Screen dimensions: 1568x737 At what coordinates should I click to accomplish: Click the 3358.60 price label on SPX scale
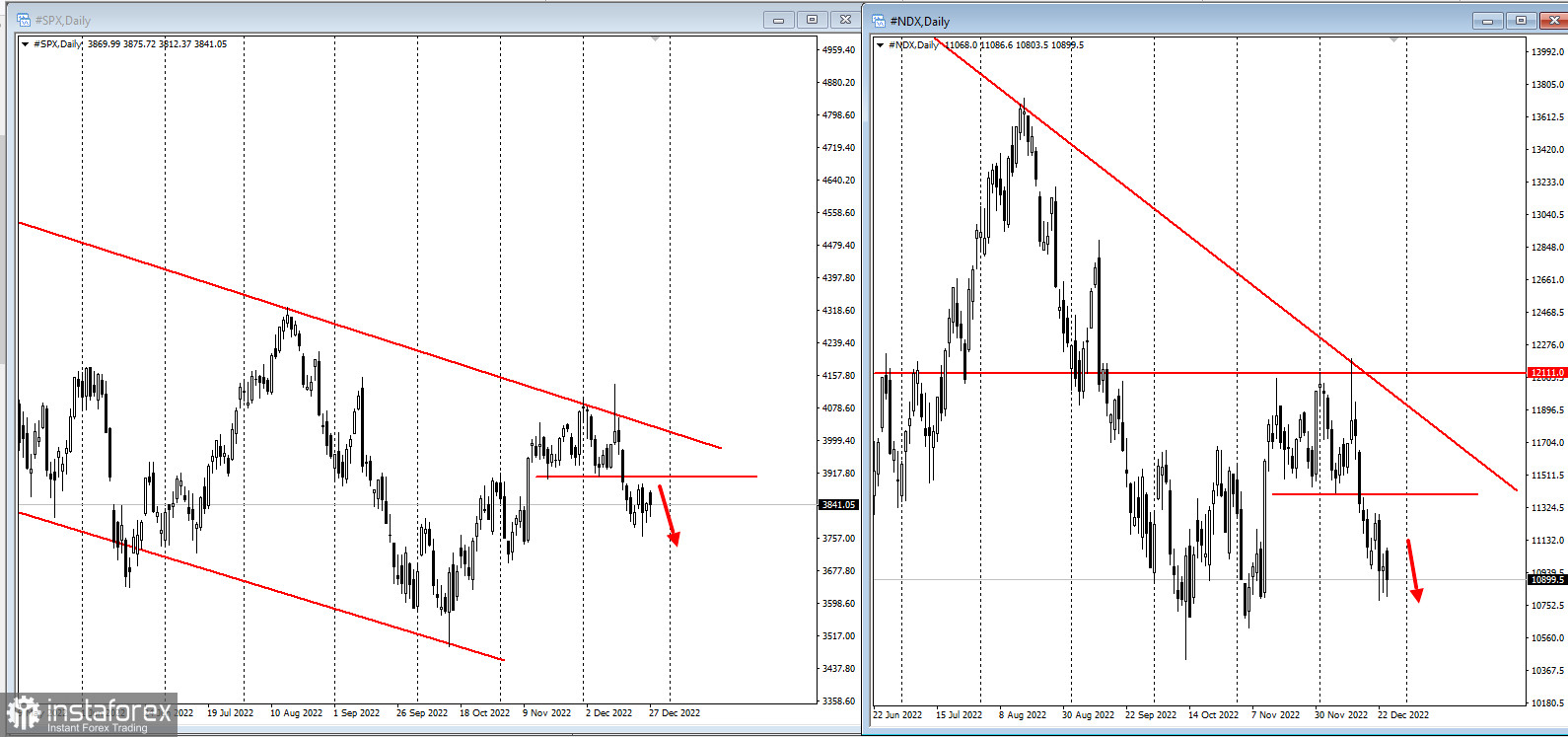click(838, 700)
